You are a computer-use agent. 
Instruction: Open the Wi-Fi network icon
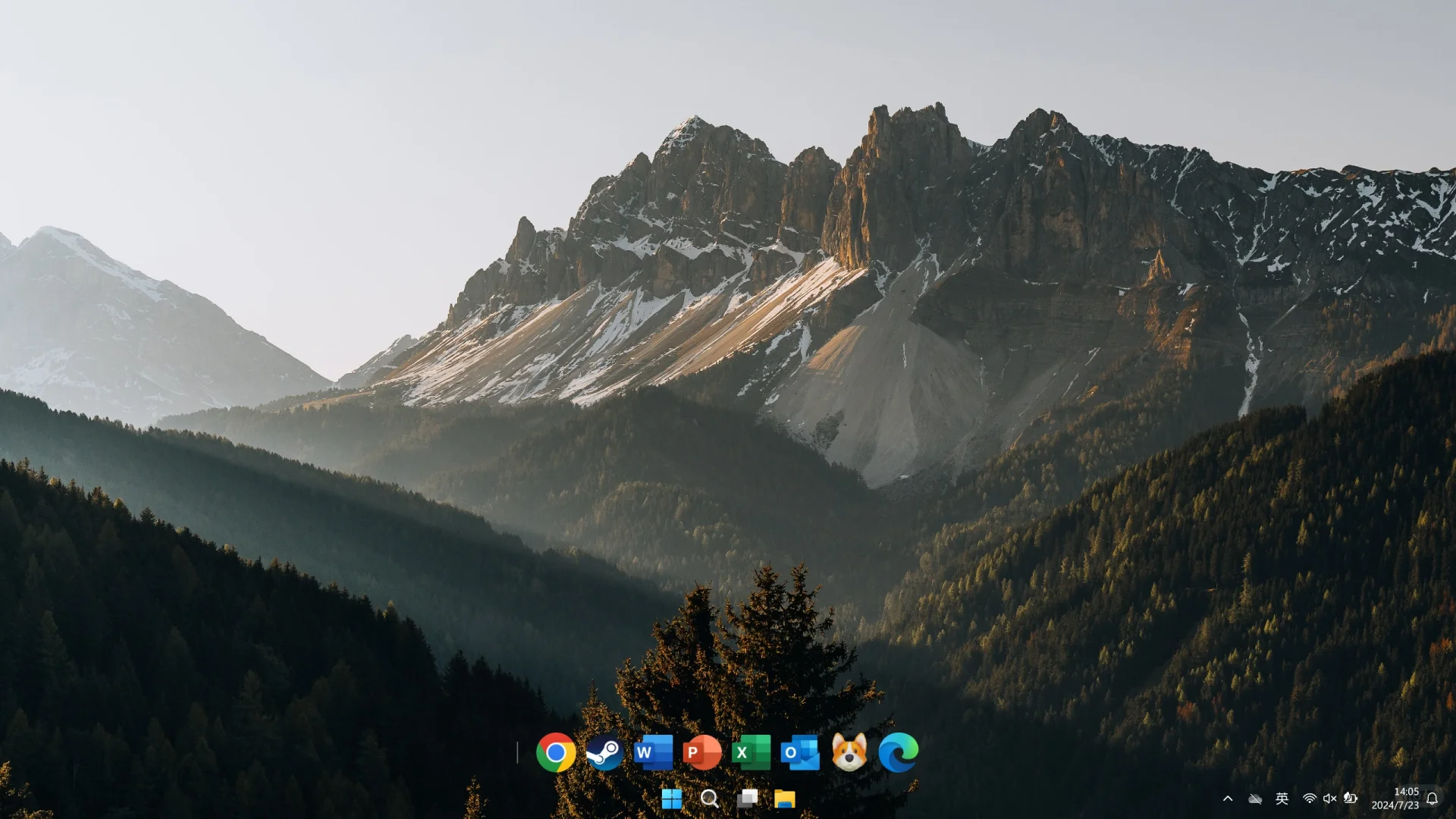[x=1310, y=799]
